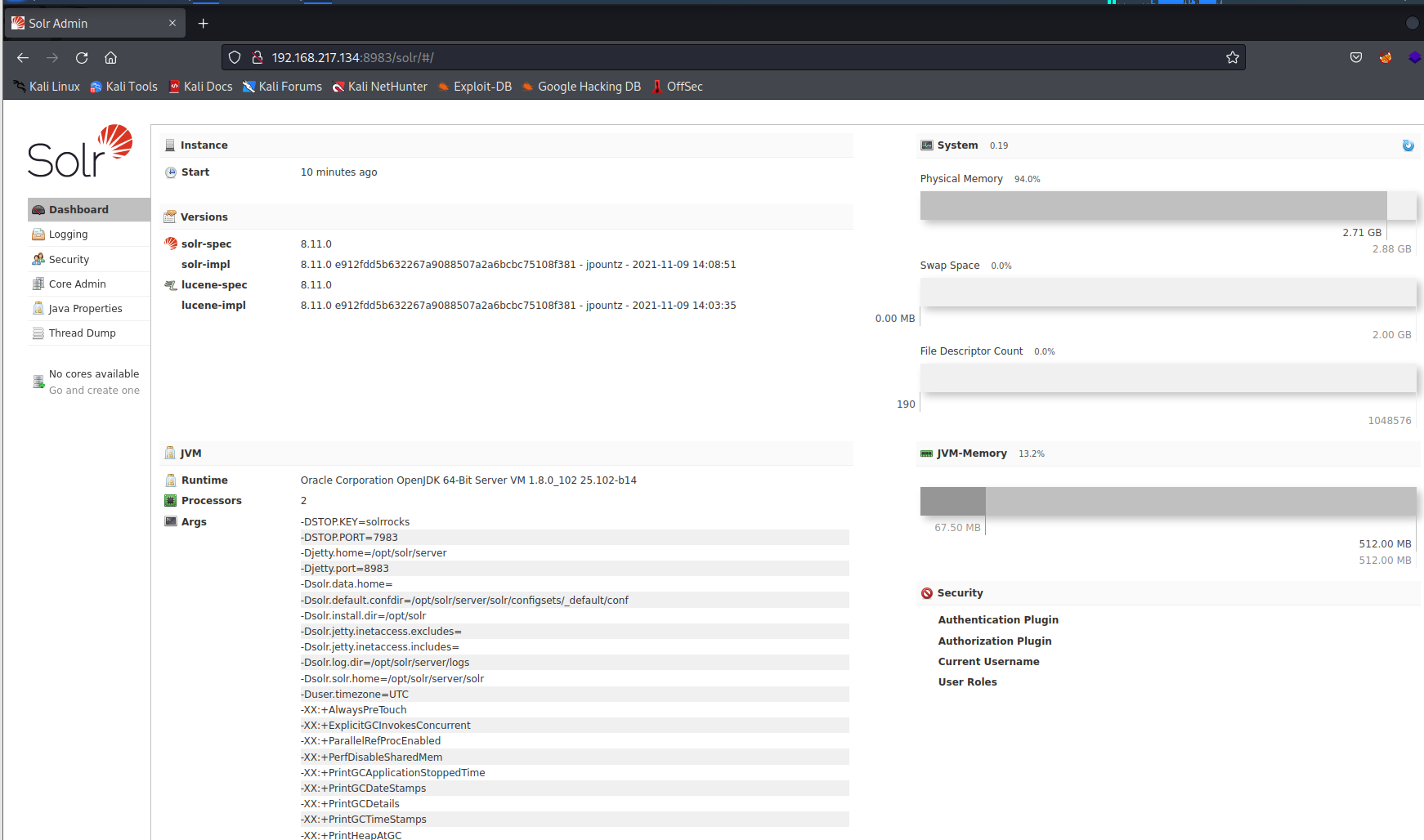Screen dimensions: 1424x840
Task: Bookmark this page with star icon
Action: pyautogui.click(x=1233, y=58)
